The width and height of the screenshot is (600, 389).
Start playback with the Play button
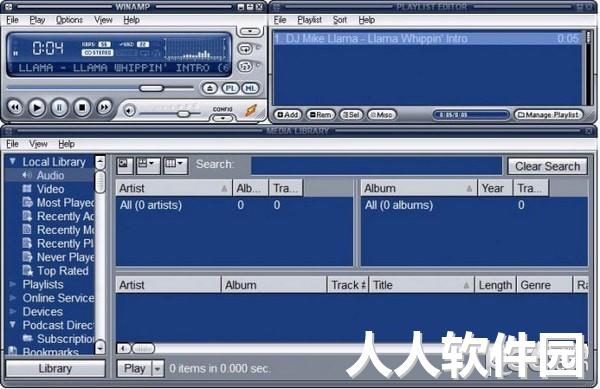pyautogui.click(x=37, y=107)
